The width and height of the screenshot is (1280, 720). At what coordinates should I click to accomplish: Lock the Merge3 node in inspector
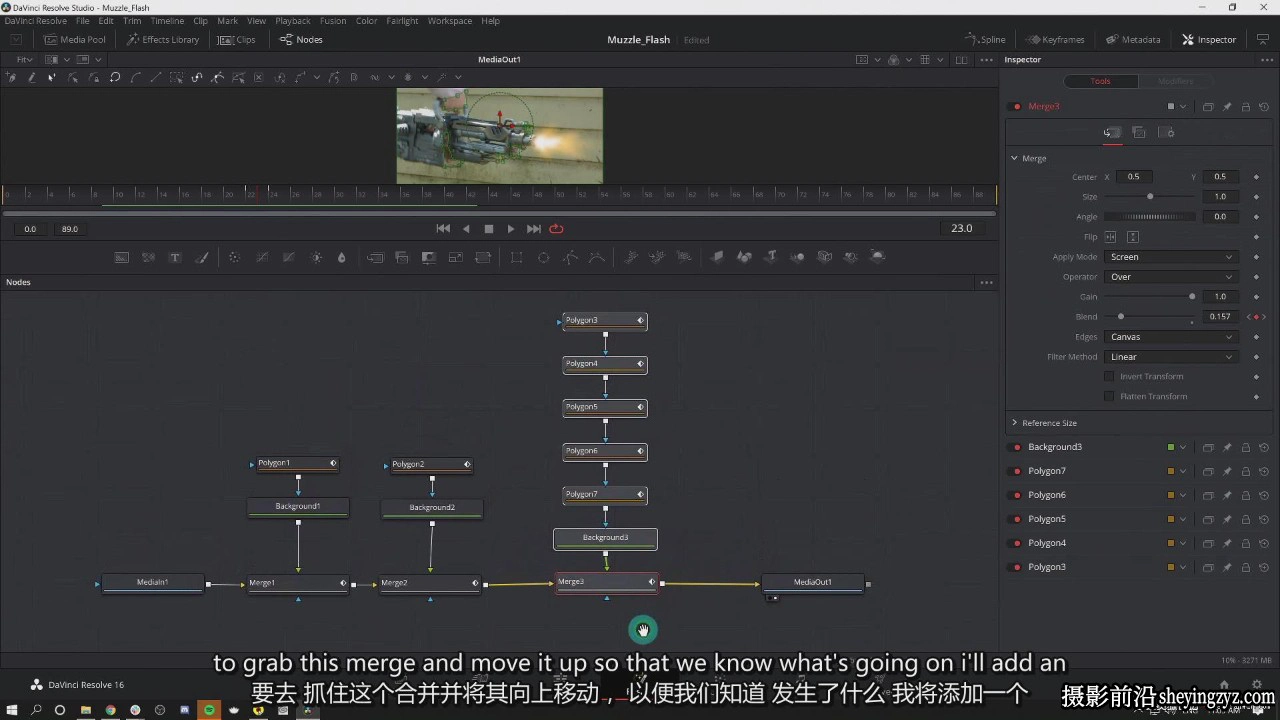coord(1246,107)
